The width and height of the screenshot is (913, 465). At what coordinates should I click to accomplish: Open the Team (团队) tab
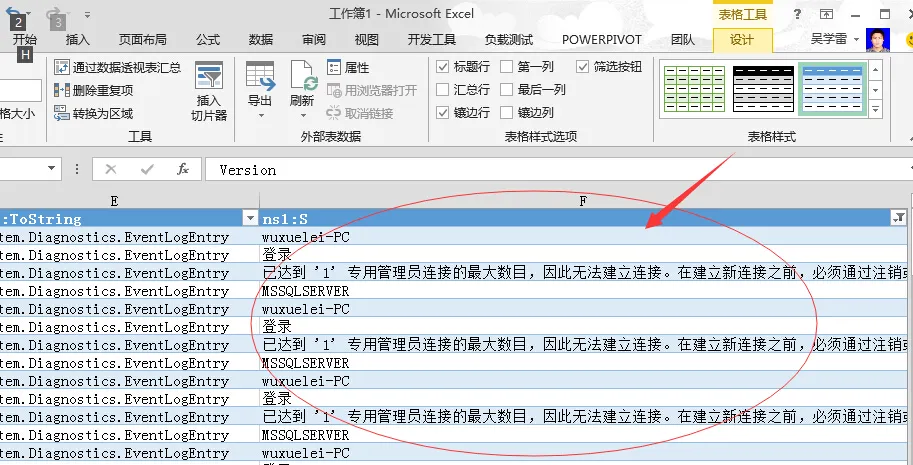tap(682, 40)
